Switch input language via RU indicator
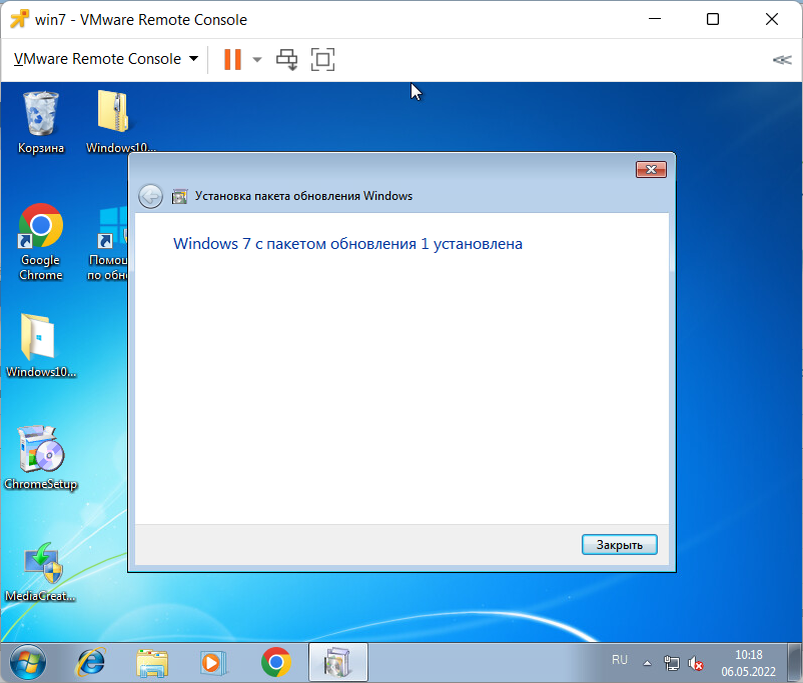The height and width of the screenshot is (683, 803). pyautogui.click(x=620, y=660)
